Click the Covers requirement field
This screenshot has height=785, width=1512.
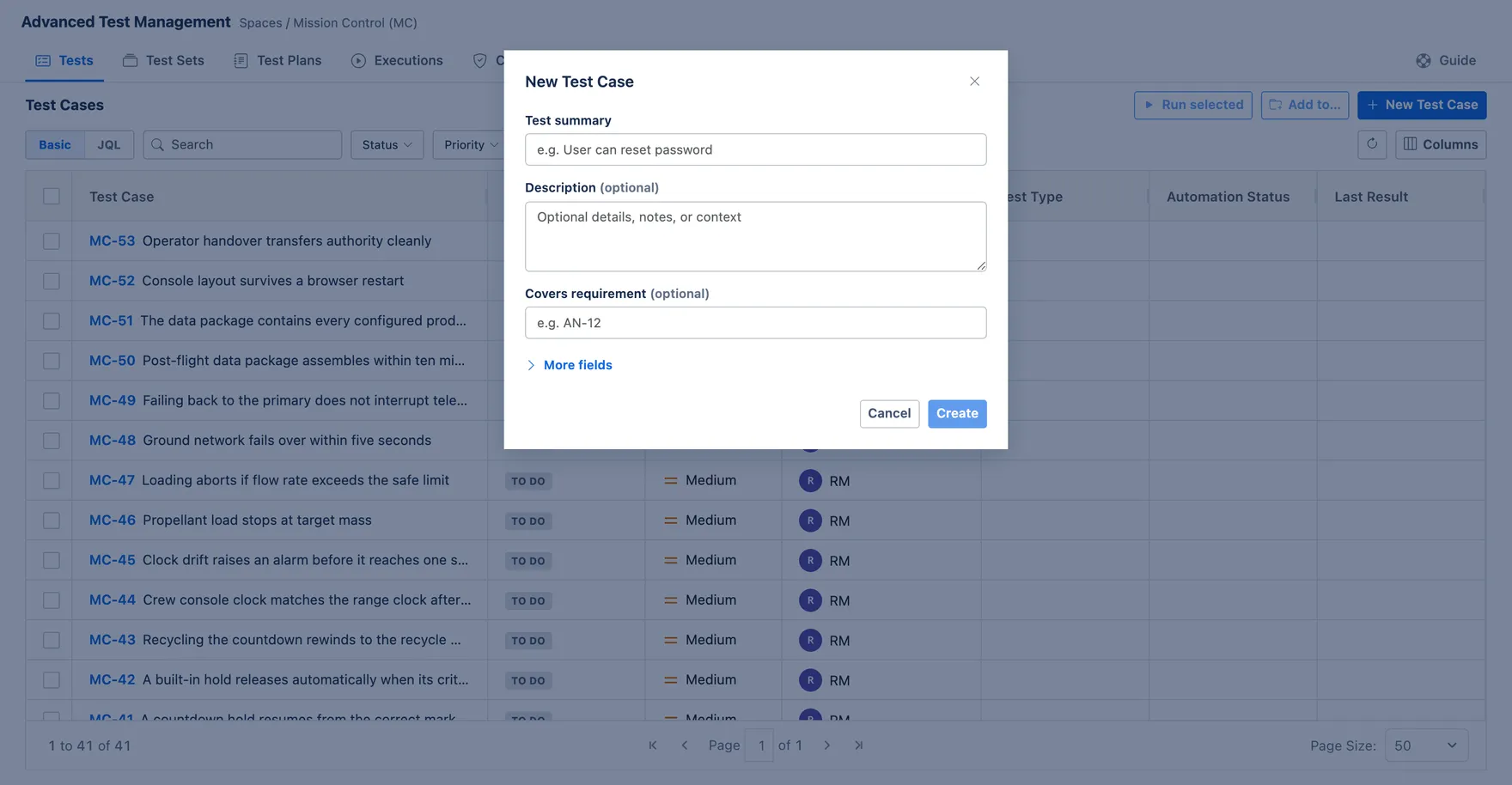[755, 323]
